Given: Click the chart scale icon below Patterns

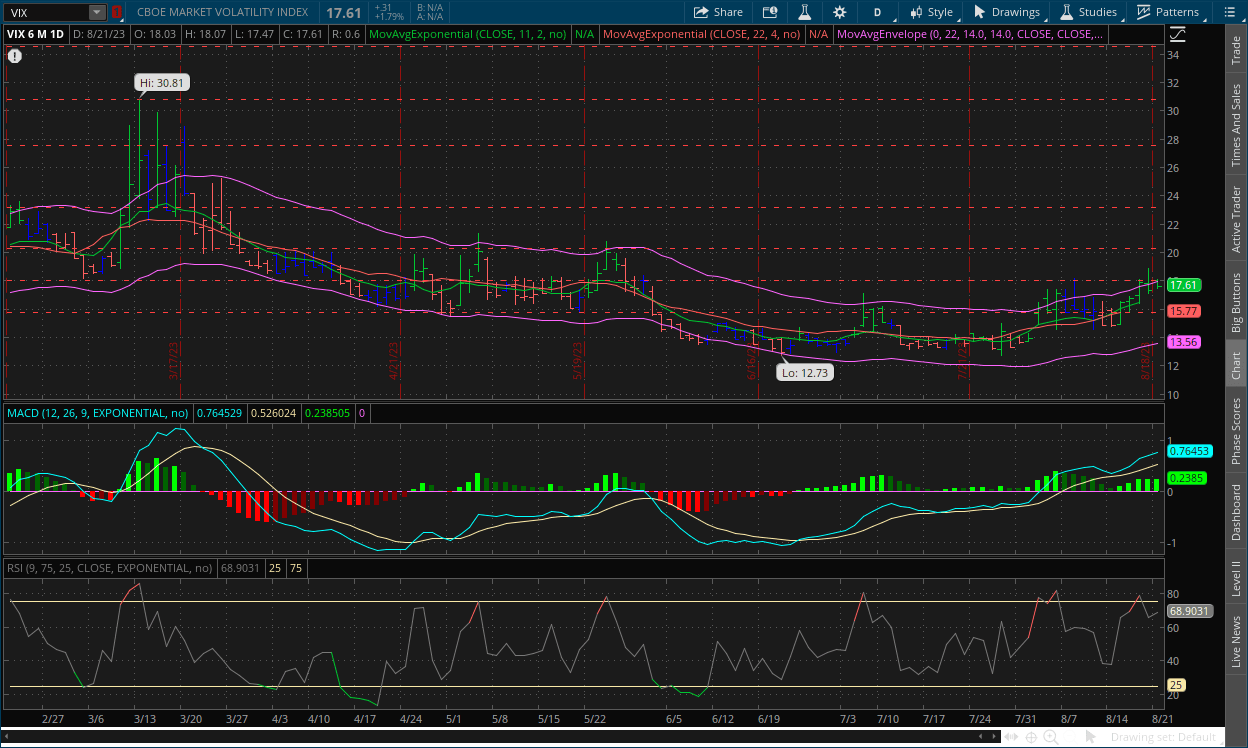Looking at the screenshot, I should (x=1177, y=33).
